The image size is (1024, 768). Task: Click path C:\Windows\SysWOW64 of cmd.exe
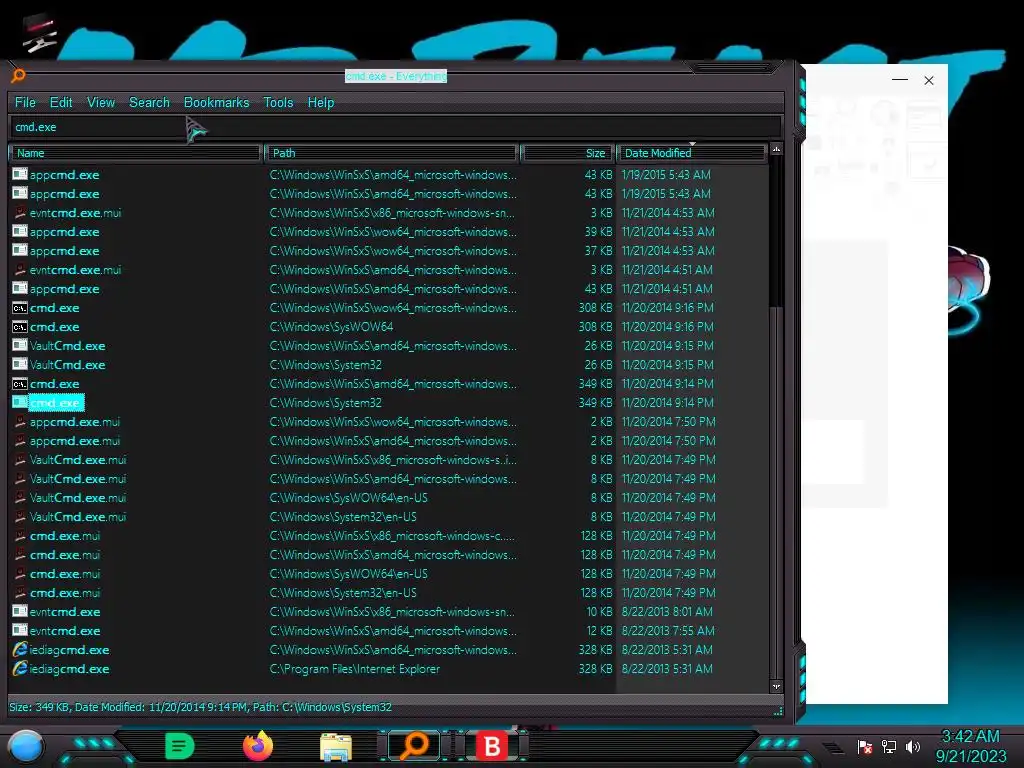[x=331, y=327]
